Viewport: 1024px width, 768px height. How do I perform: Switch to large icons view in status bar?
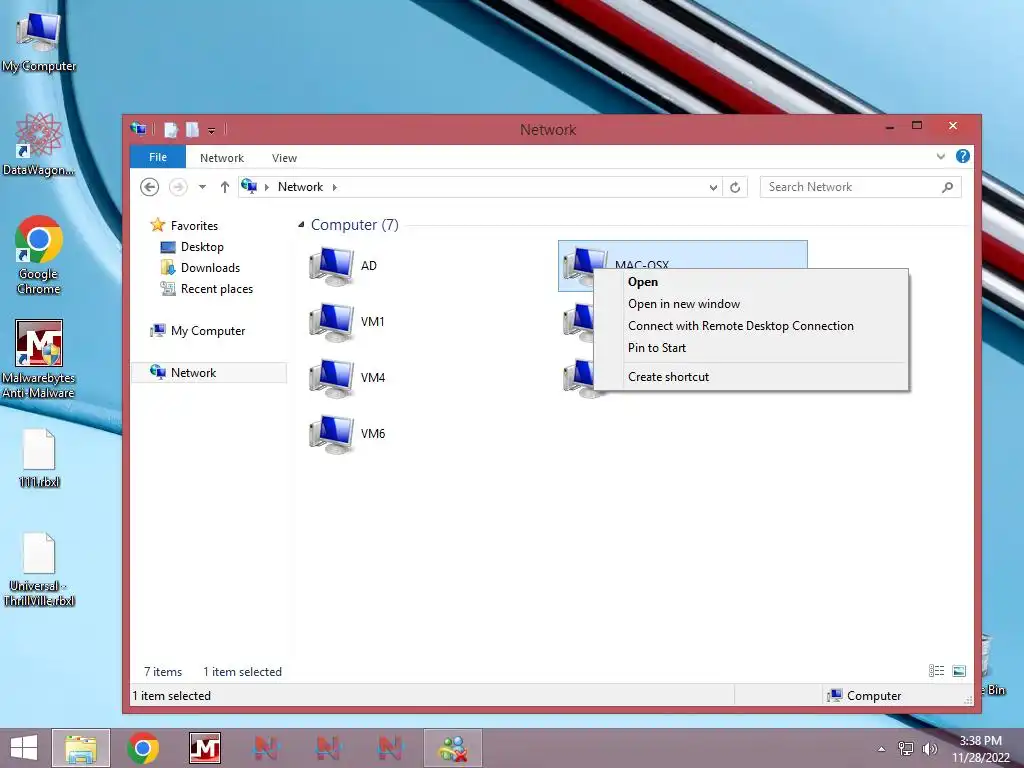(959, 671)
